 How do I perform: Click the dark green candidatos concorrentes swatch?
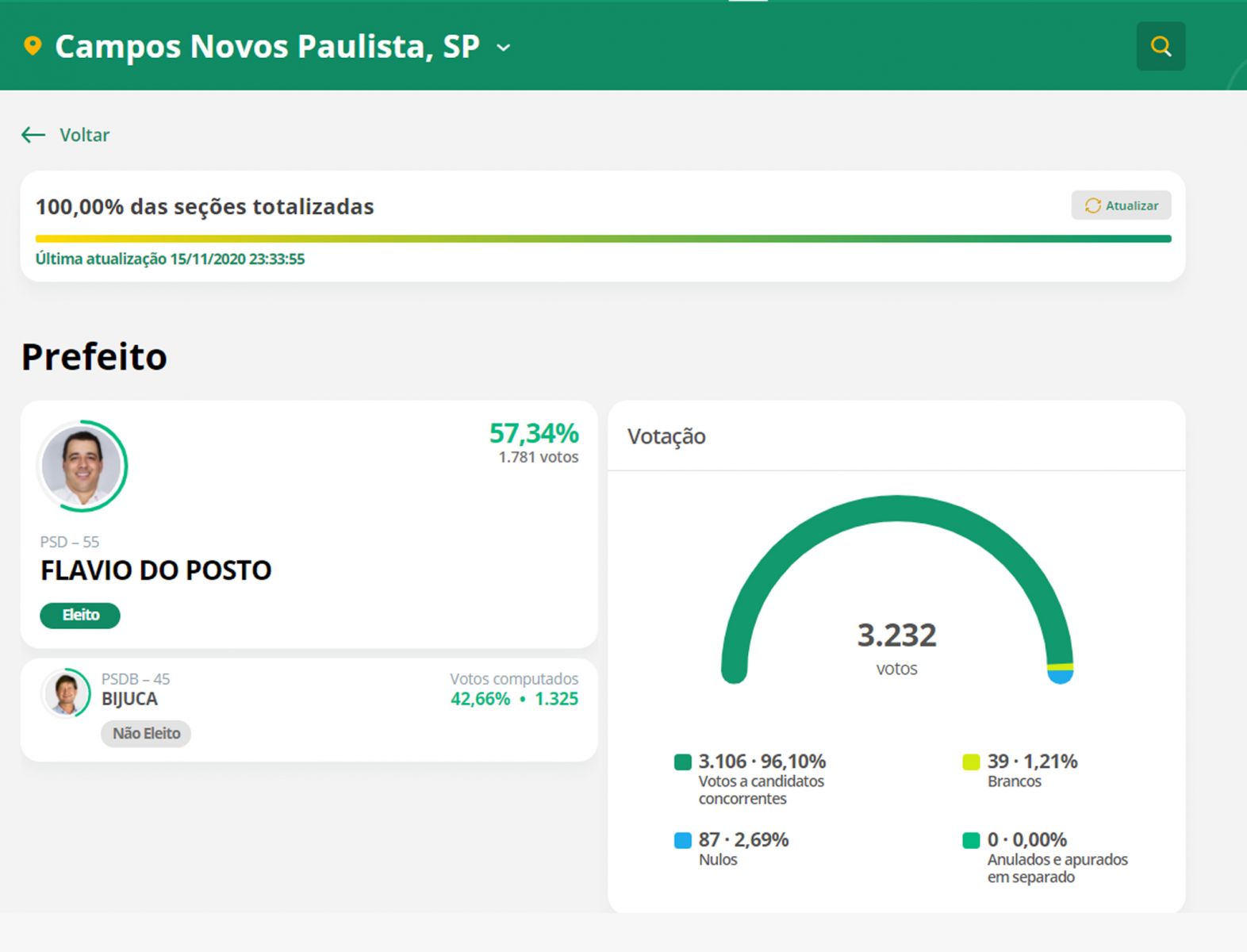682,762
